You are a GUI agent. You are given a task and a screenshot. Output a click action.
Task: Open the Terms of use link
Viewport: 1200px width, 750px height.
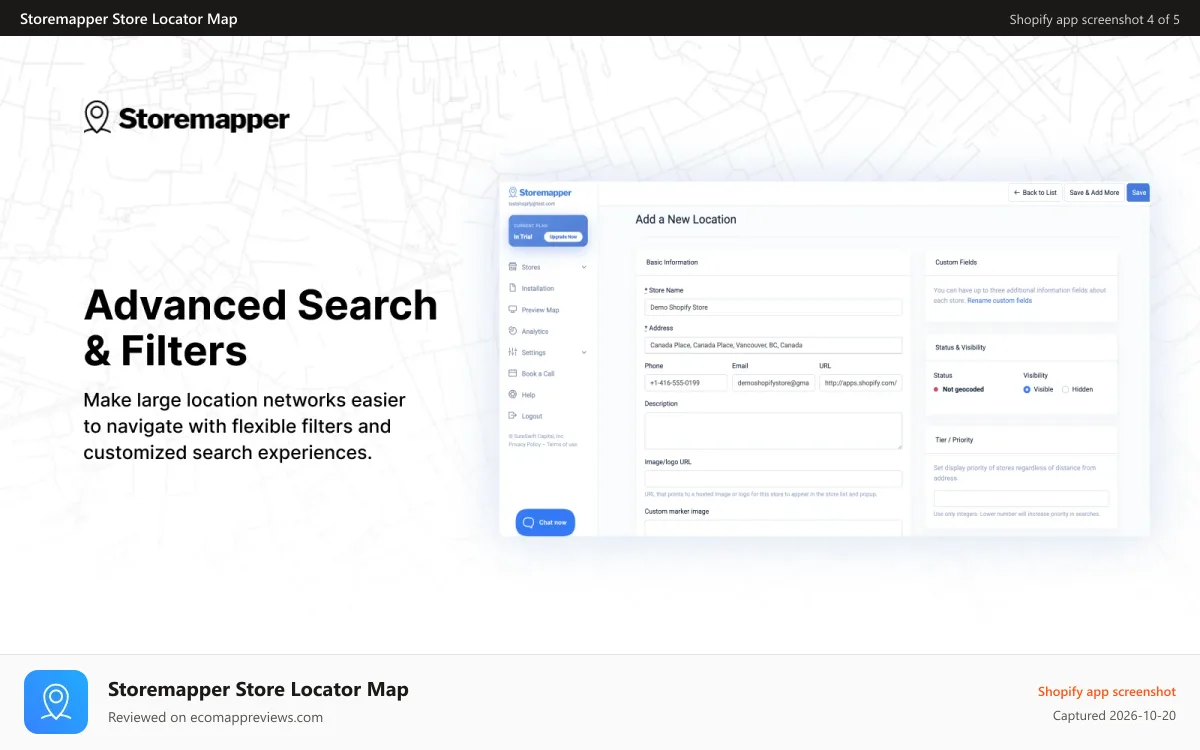click(562, 444)
